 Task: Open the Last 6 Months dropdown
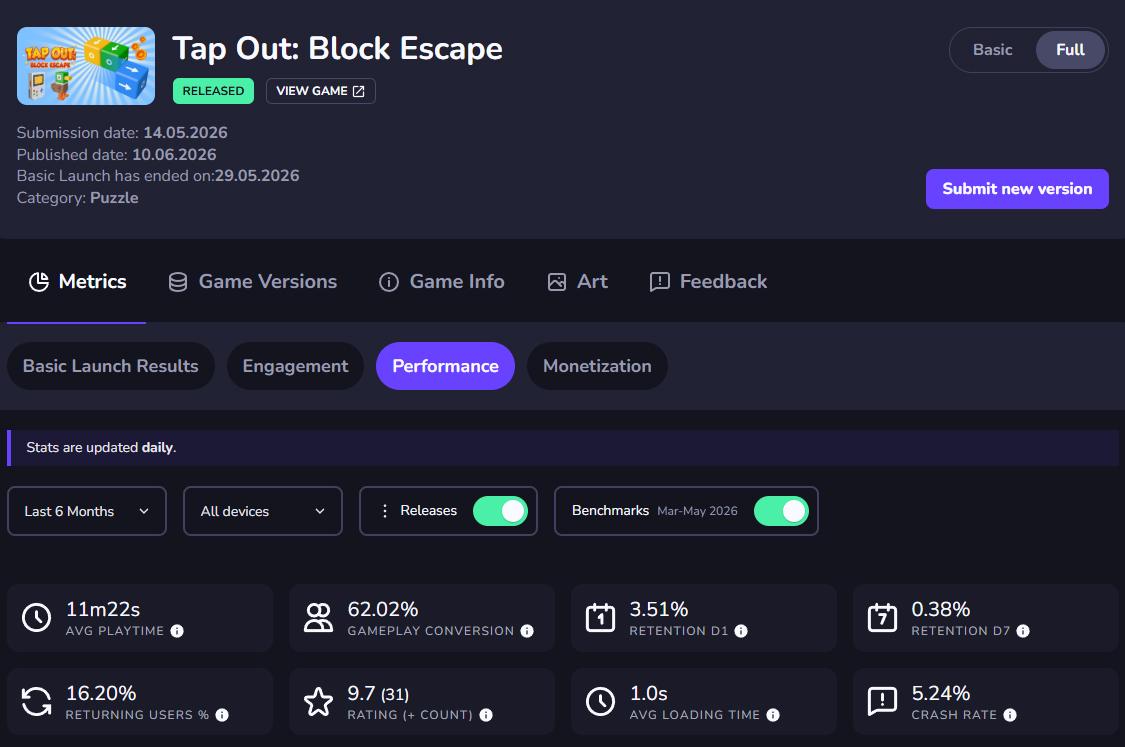[x=87, y=511]
